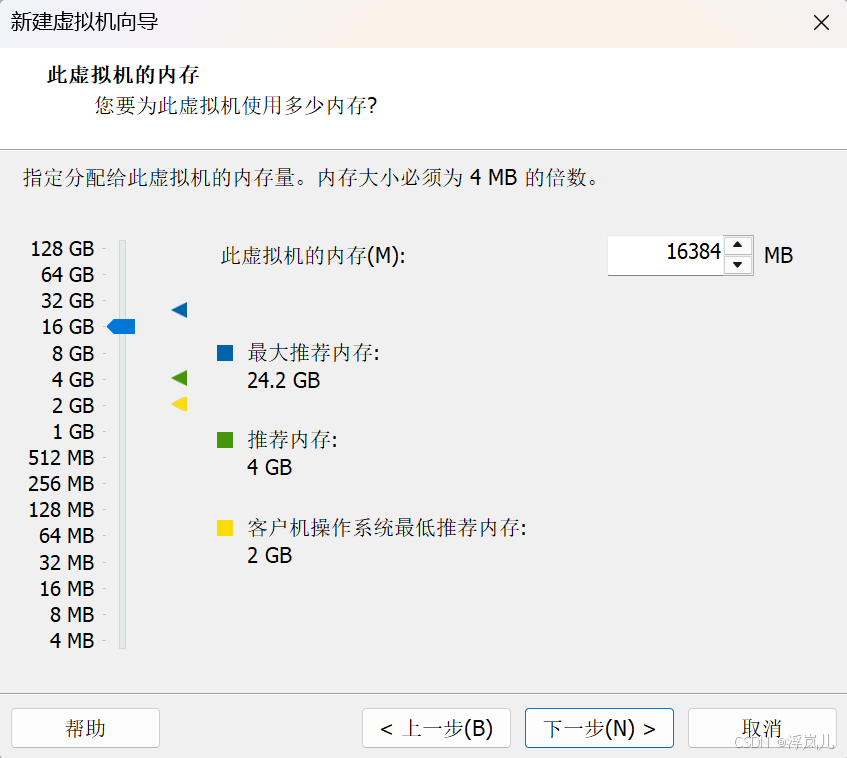Click the 4 MB scale label
Image resolution: width=847 pixels, height=758 pixels.
72,641
